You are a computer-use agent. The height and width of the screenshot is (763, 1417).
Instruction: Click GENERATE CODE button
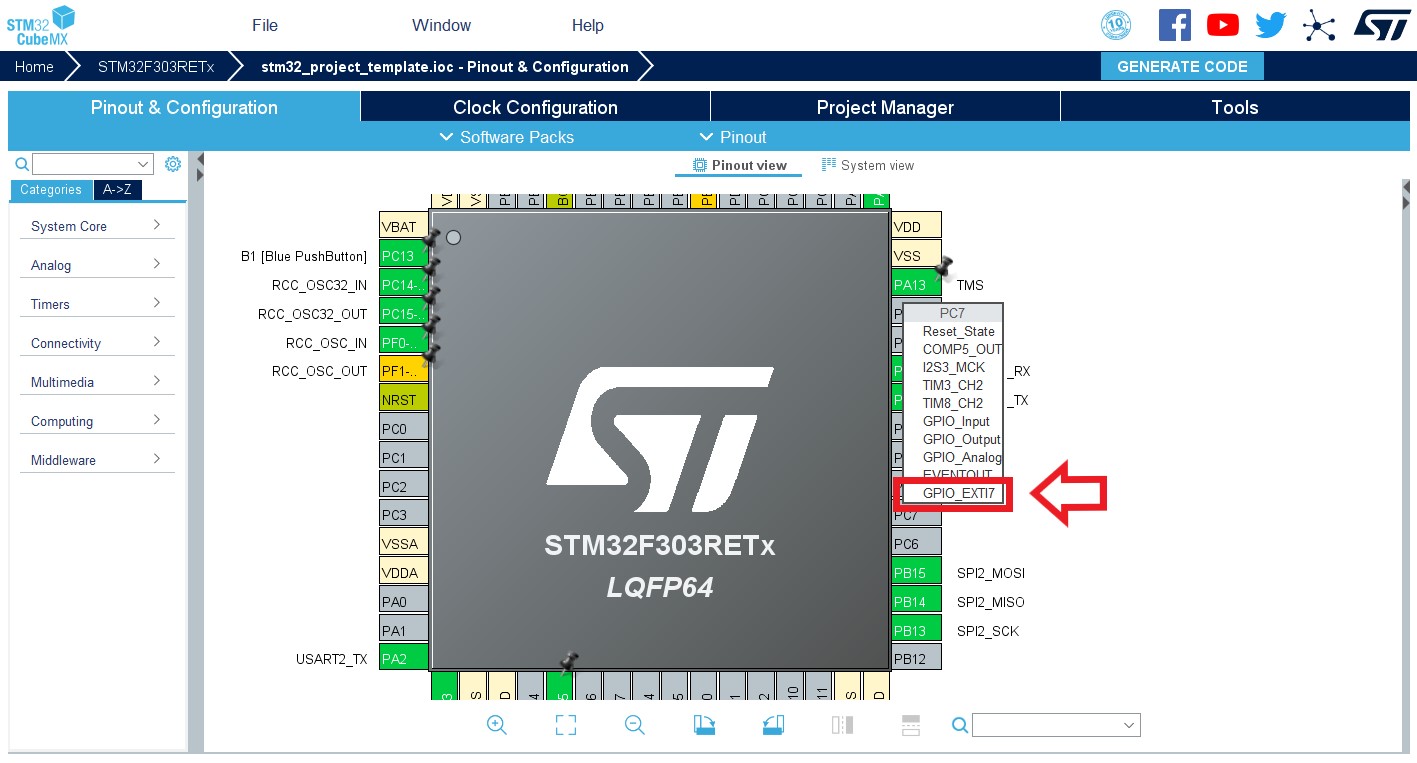coord(1182,66)
